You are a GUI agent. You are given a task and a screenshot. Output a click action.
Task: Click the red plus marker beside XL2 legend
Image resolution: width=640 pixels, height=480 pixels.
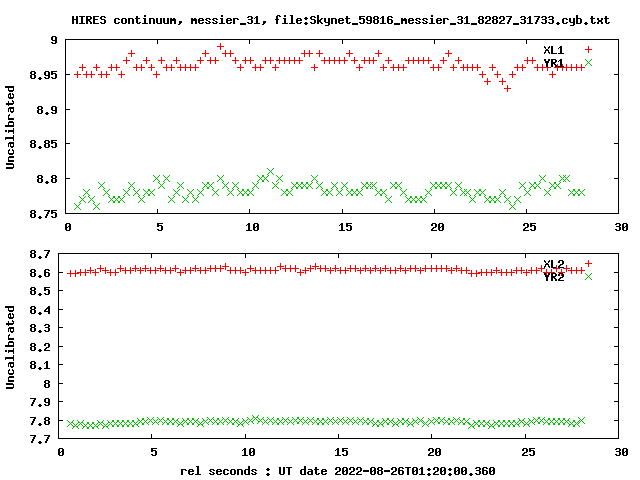(x=588, y=264)
